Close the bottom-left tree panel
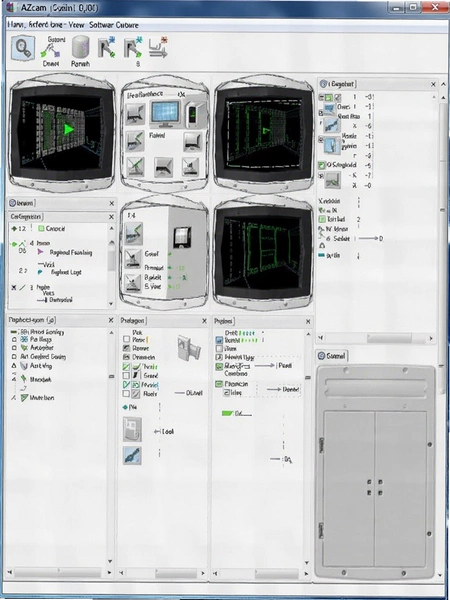This screenshot has width=450, height=600. 111,320
